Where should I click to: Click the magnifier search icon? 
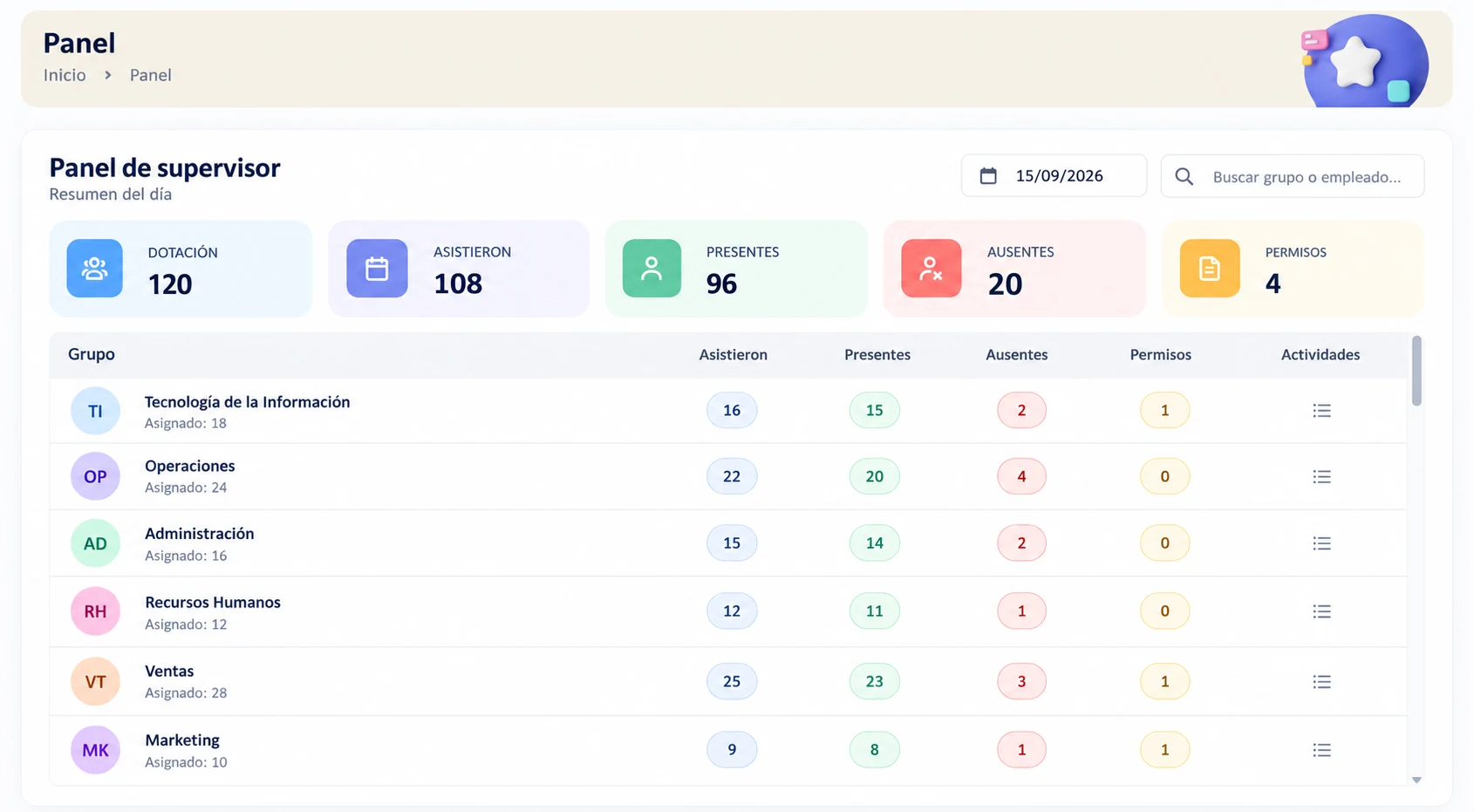(x=1184, y=177)
